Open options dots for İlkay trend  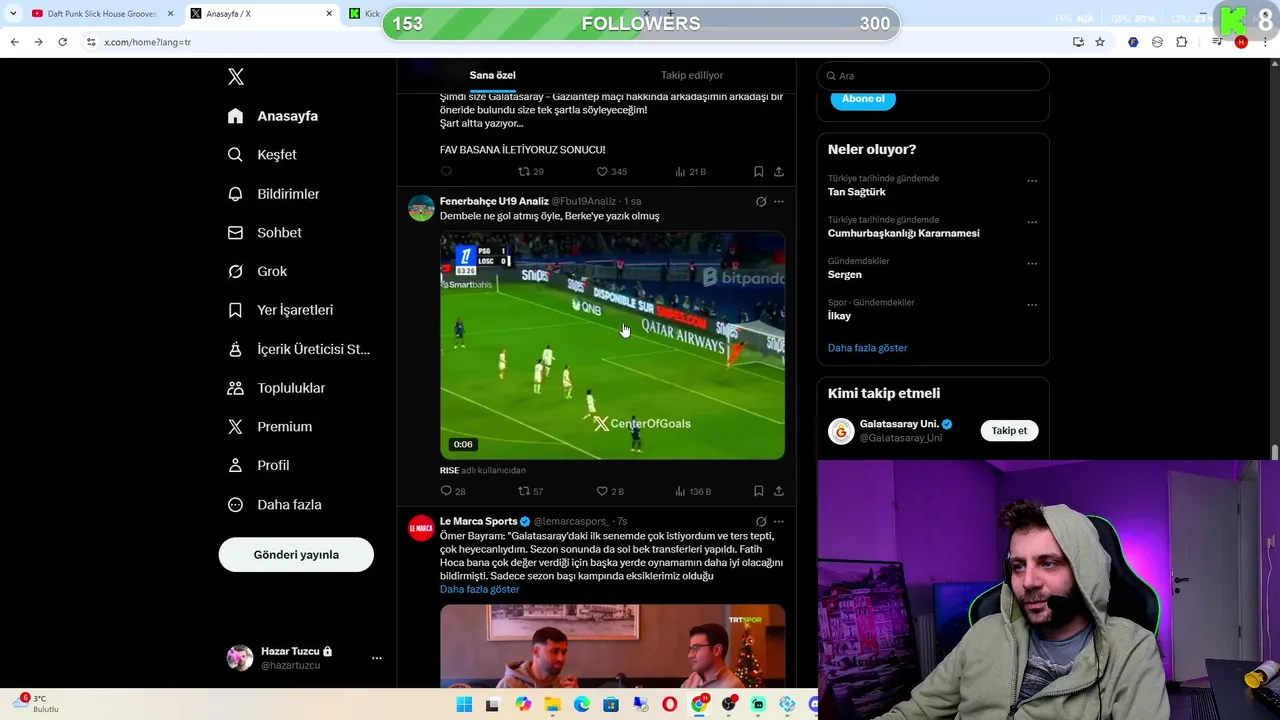(x=1032, y=305)
